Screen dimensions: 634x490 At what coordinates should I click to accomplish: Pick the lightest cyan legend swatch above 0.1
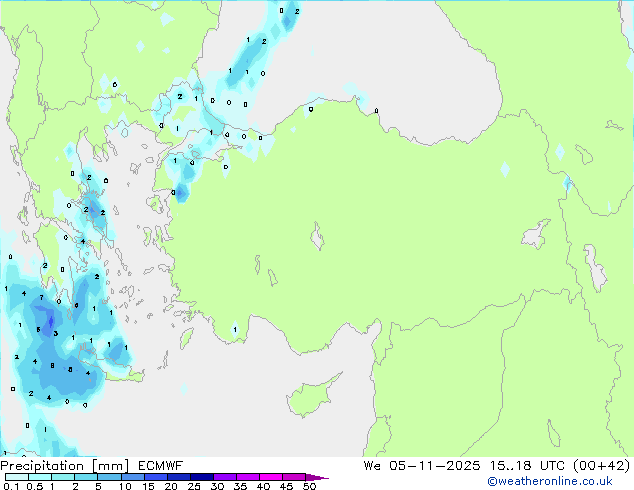pos(17,477)
